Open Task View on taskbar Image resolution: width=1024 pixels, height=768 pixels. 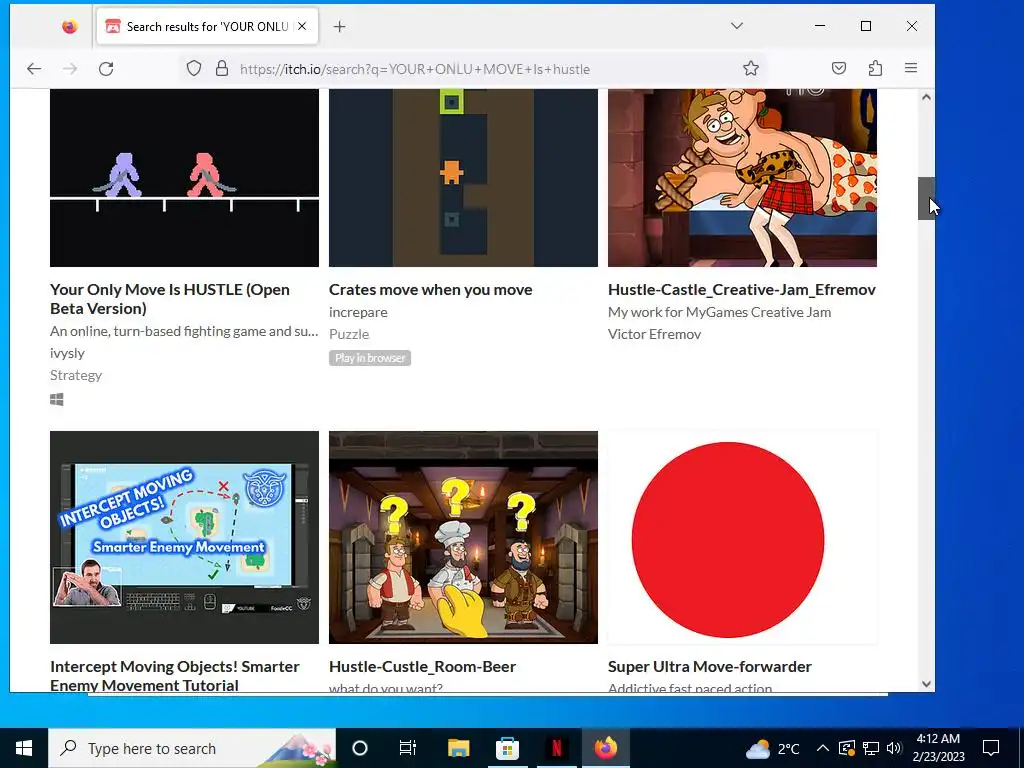[x=408, y=748]
